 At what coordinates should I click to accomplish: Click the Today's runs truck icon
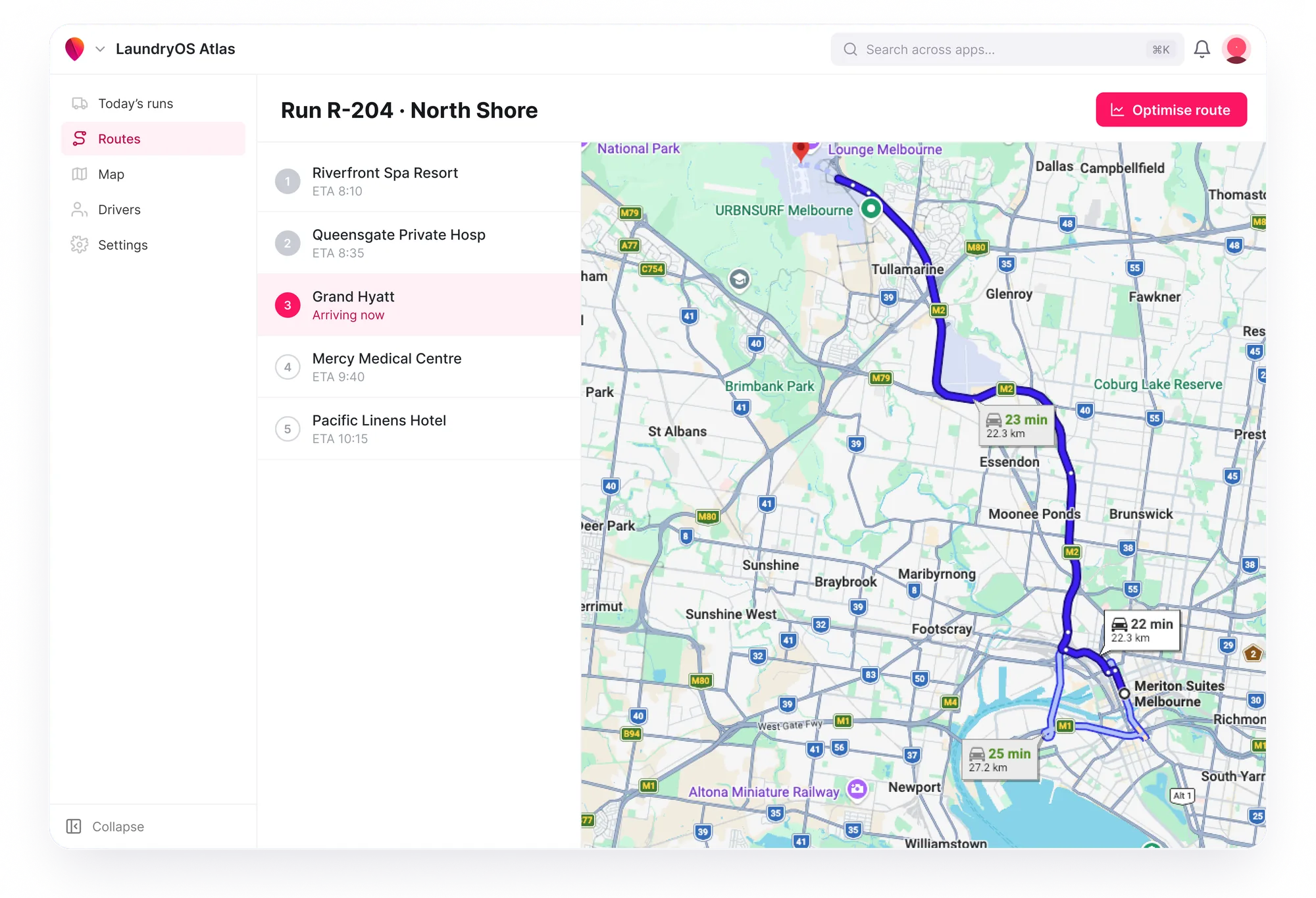coord(80,103)
